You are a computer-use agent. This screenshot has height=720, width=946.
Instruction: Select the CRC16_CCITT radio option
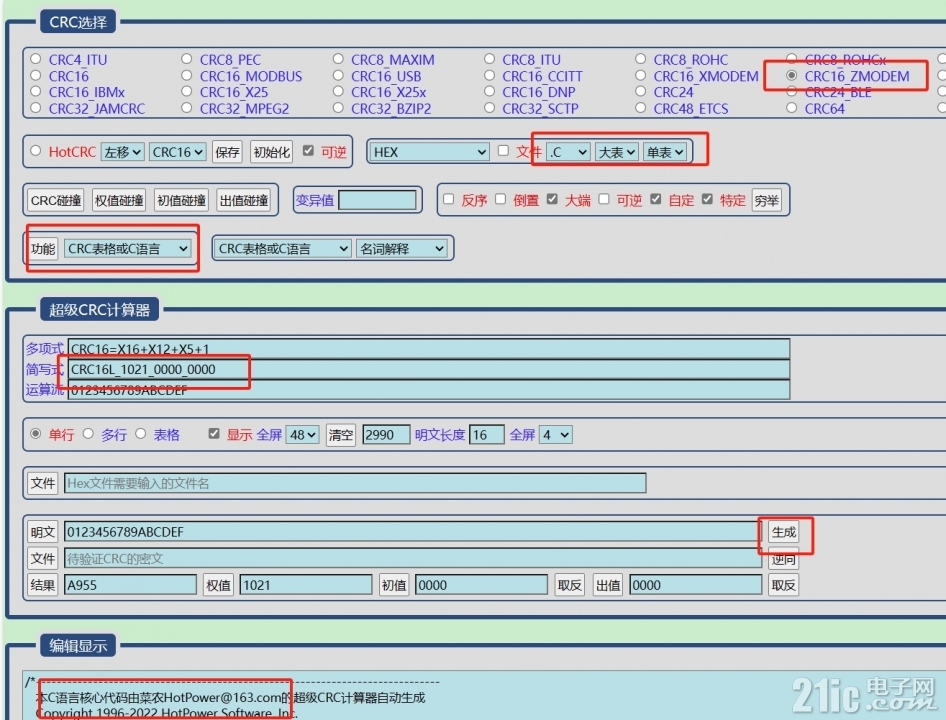click(x=489, y=75)
